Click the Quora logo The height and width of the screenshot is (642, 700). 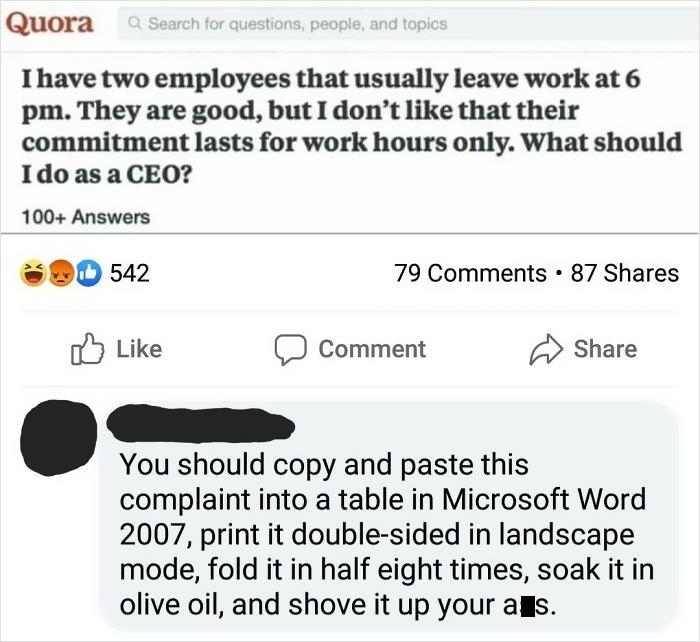click(50, 23)
